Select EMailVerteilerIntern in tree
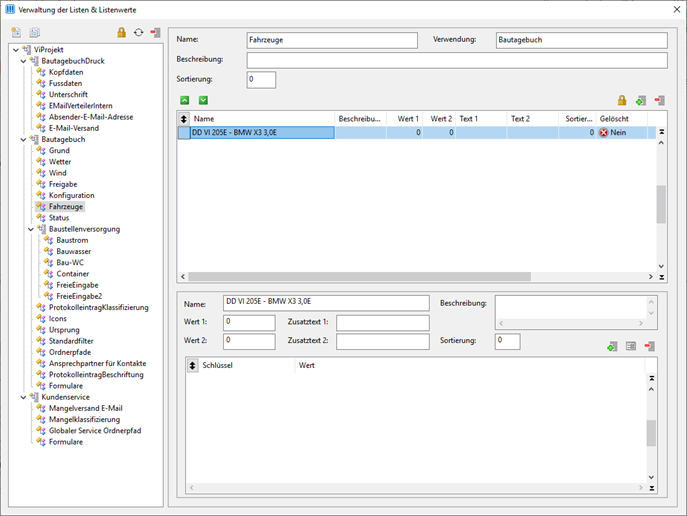687x516 pixels. click(x=81, y=106)
